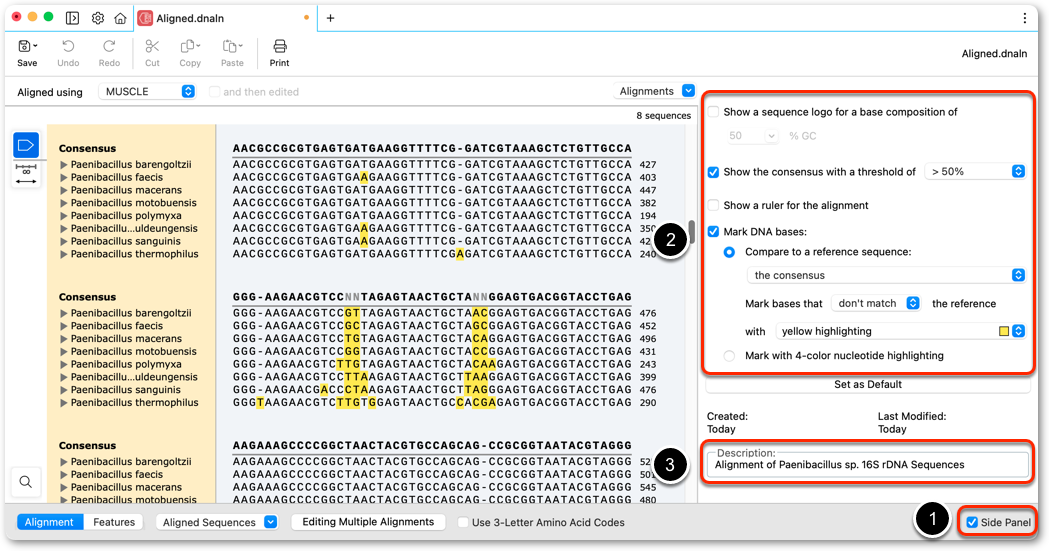Expand Paenibacillus motobuensis in first block

point(64,203)
